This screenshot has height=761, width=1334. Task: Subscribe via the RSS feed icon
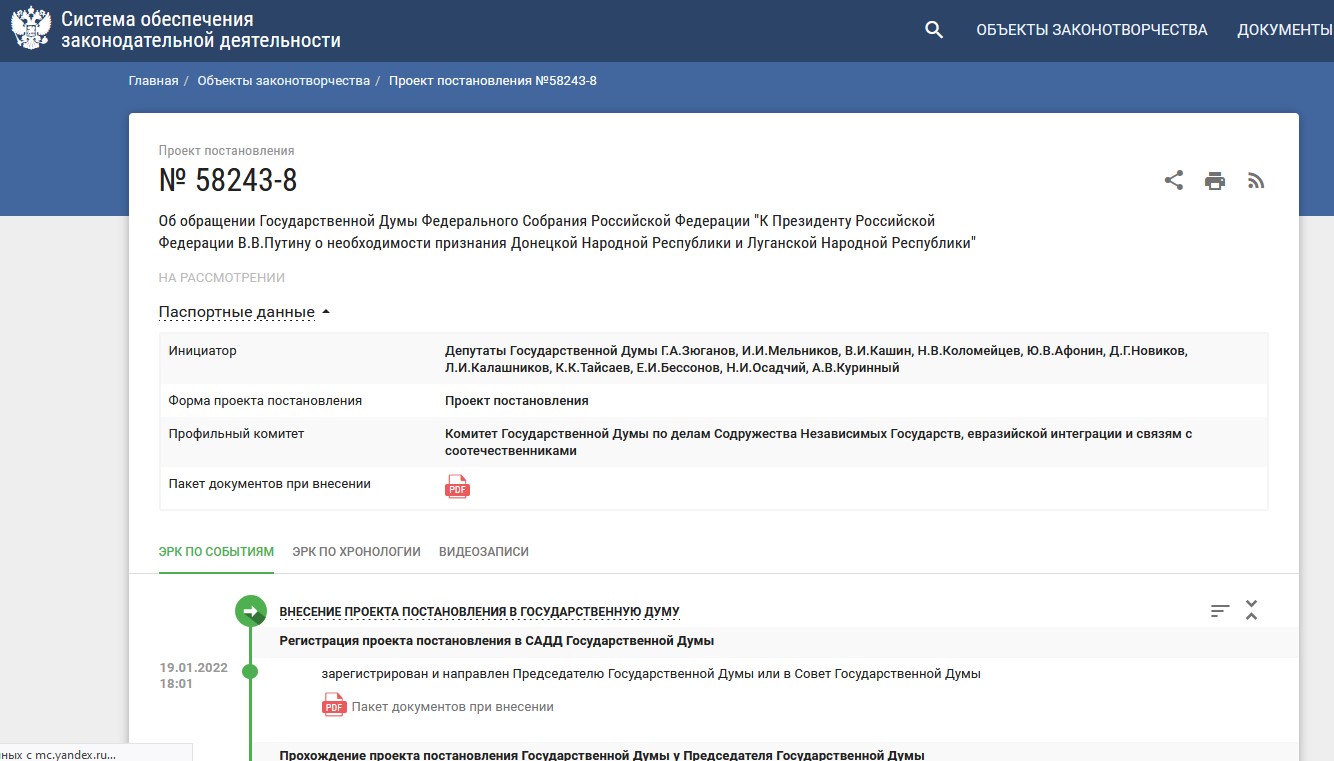click(1256, 181)
